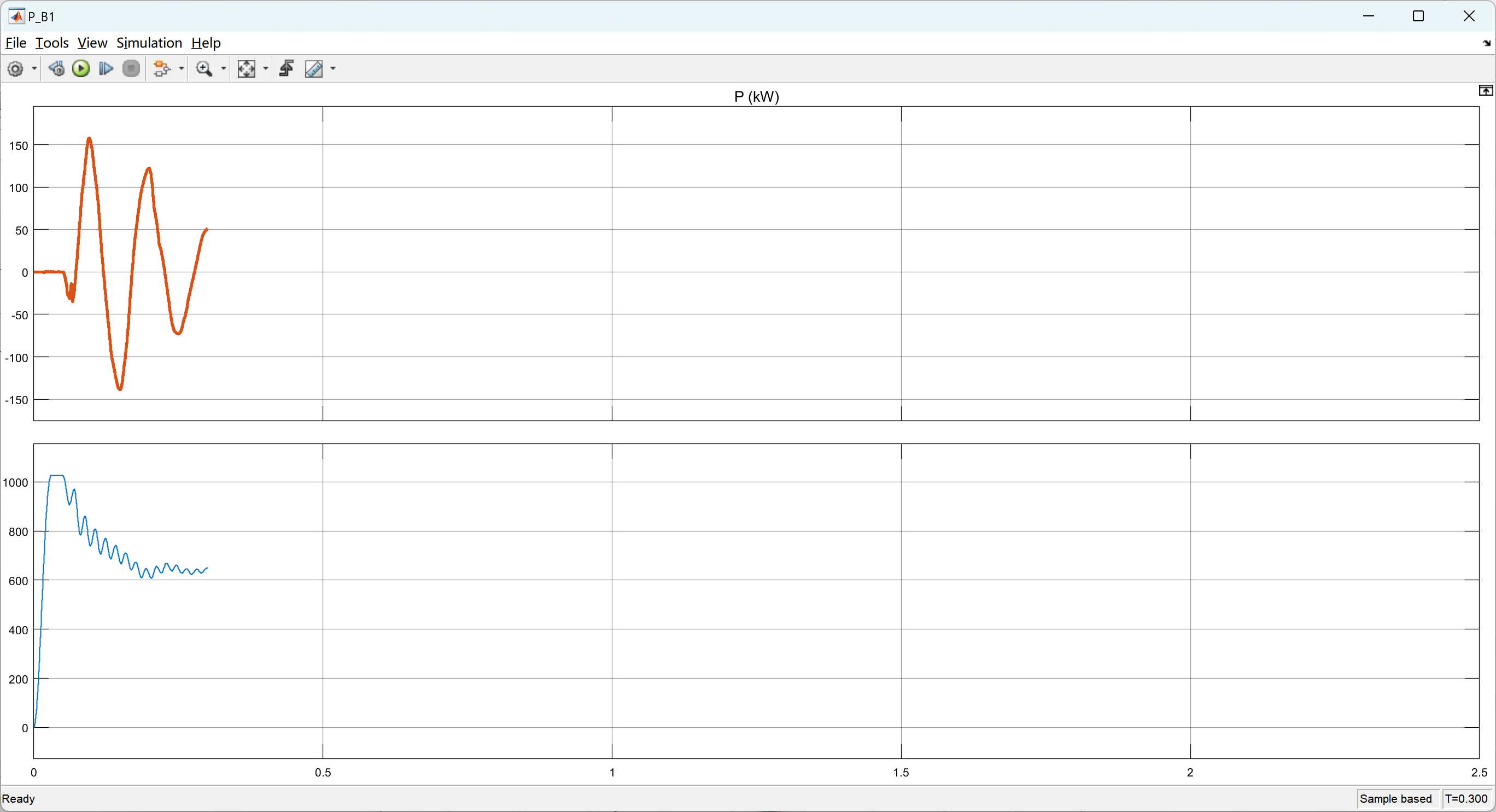1496x812 pixels.
Task: Open the Simulation menu
Action: [149, 43]
